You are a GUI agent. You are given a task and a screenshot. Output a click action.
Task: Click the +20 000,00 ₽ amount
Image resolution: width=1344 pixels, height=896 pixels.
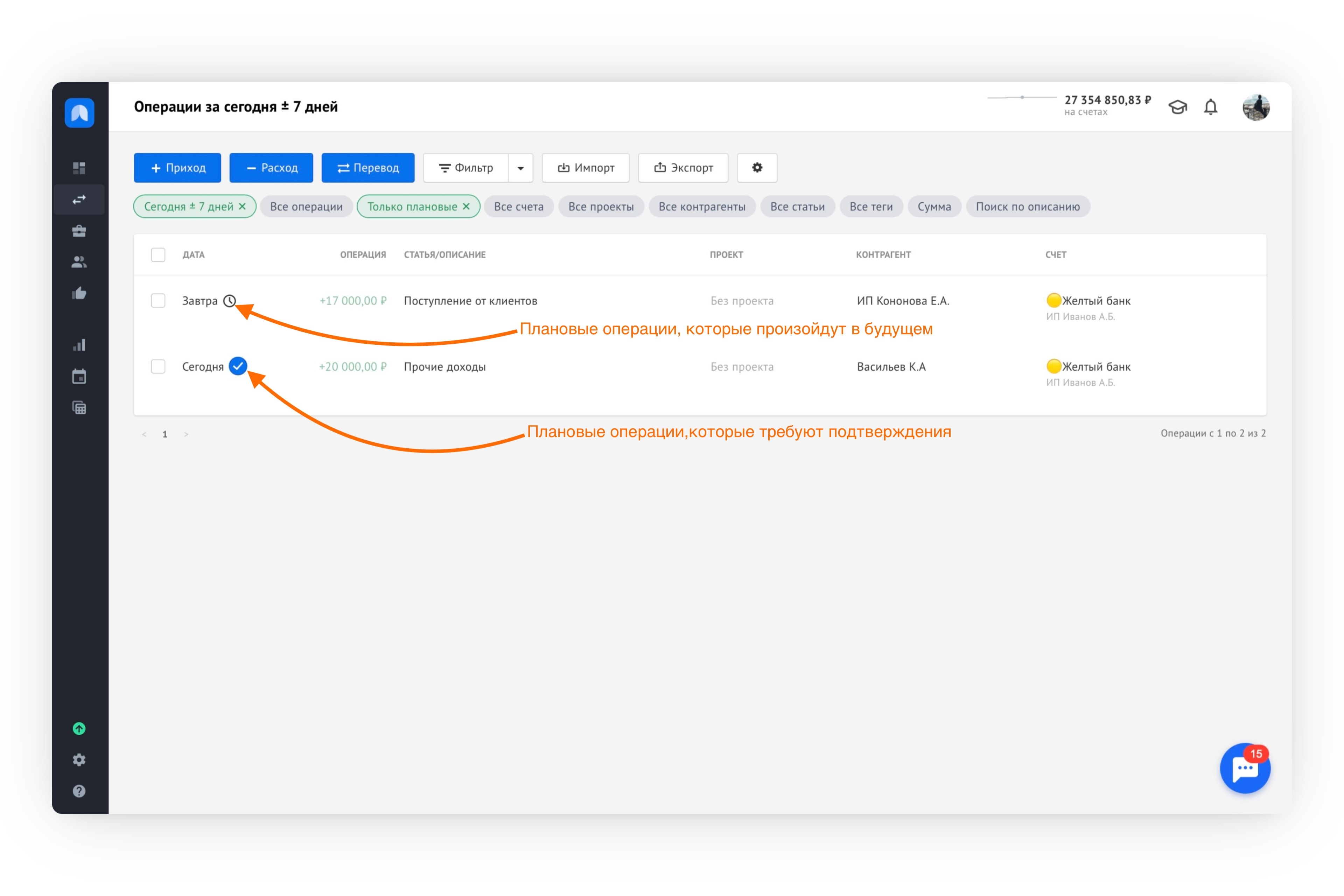pyautogui.click(x=352, y=367)
